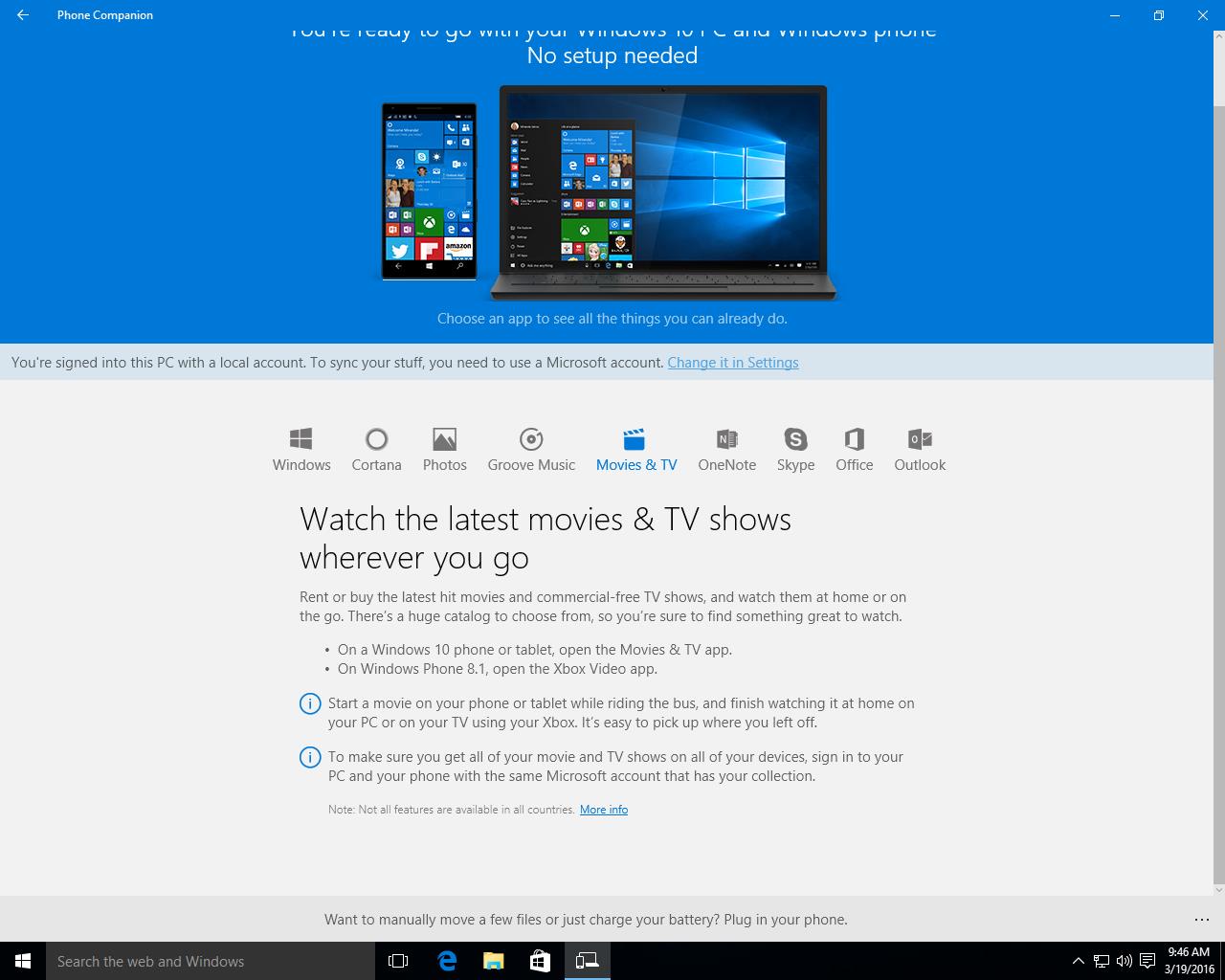Choose the Cortana circle icon
Viewport: 1225px width, 980px height.
coord(376,439)
